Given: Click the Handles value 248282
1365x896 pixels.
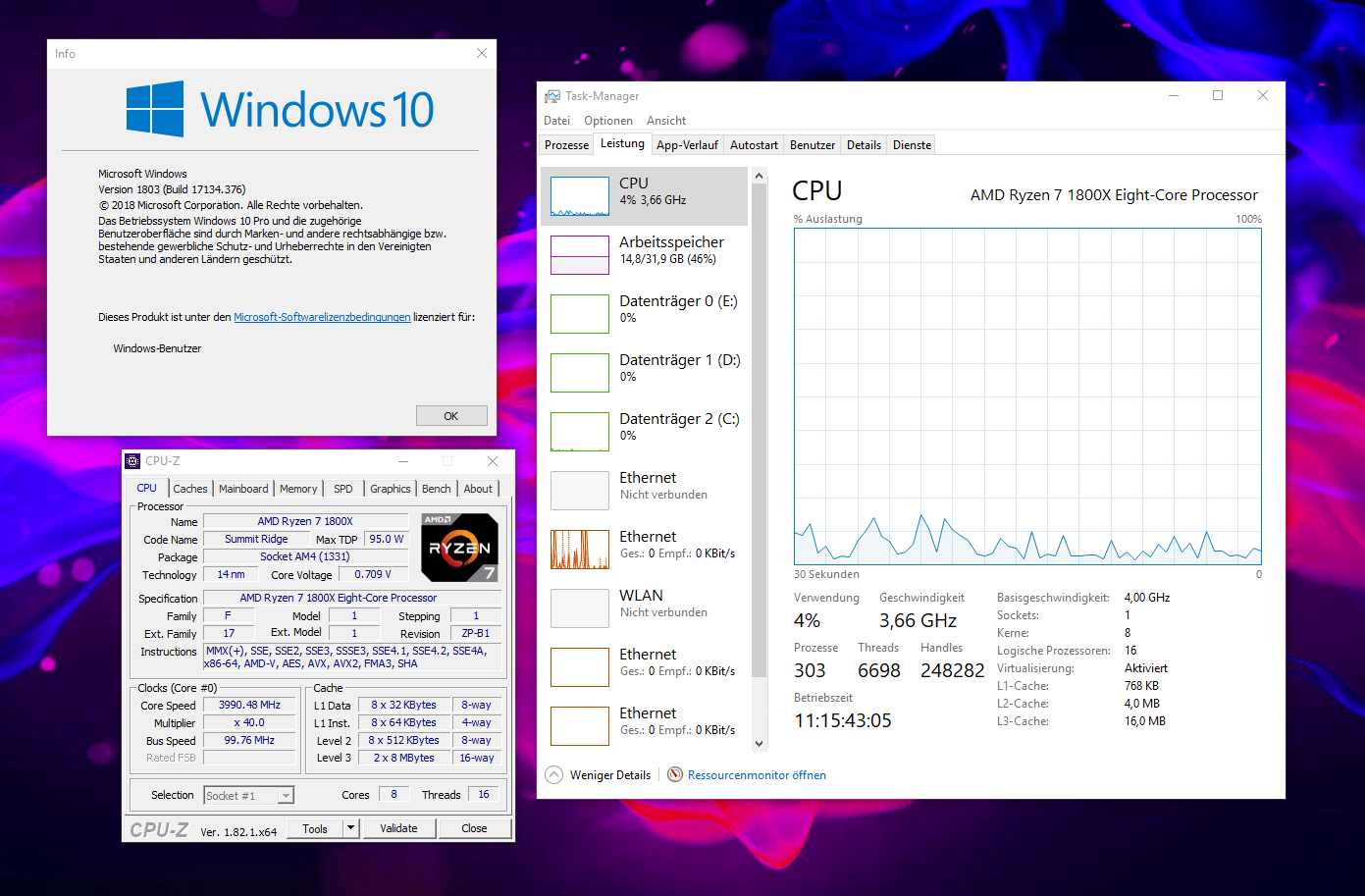Looking at the screenshot, I should tap(952, 670).
